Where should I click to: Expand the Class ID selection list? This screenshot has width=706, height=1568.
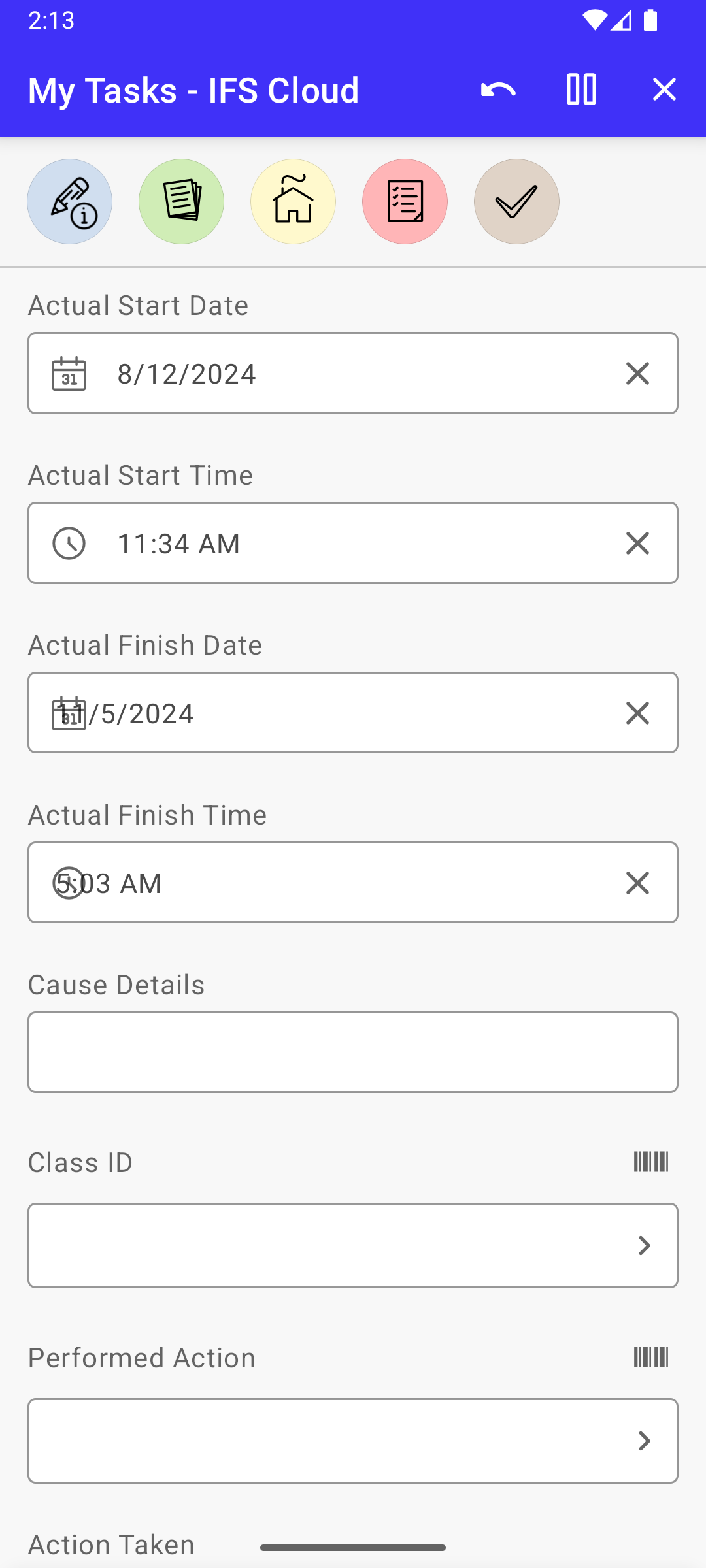click(x=645, y=1246)
